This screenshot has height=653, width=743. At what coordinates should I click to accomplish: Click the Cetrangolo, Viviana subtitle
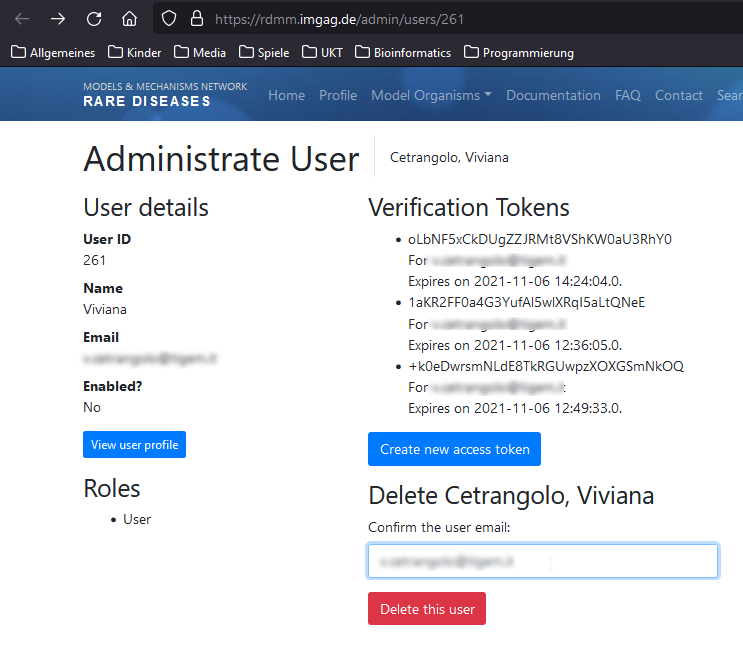point(449,157)
